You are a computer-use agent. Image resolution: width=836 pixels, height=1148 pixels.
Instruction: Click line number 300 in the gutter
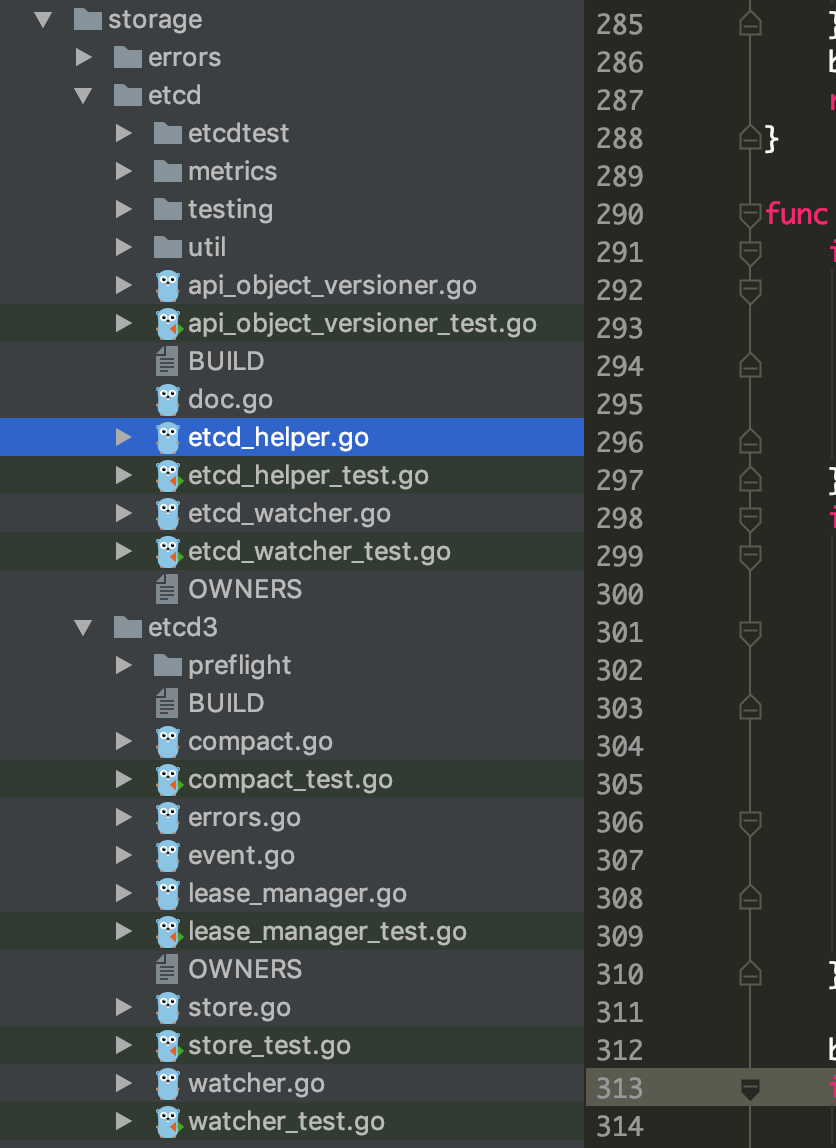[619, 594]
